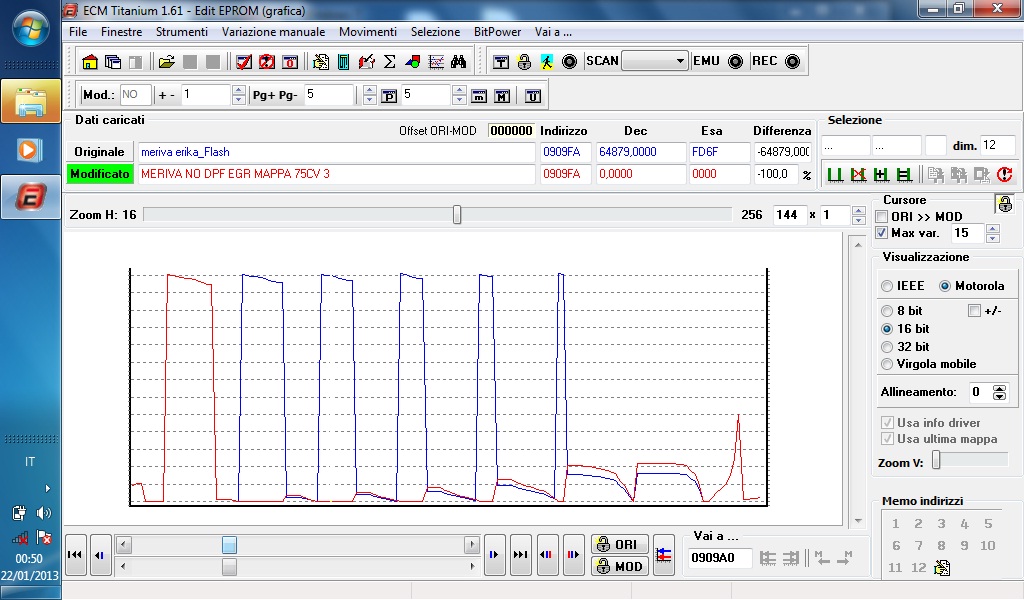Decrease the + - step value spinner

pyautogui.click(x=239, y=100)
